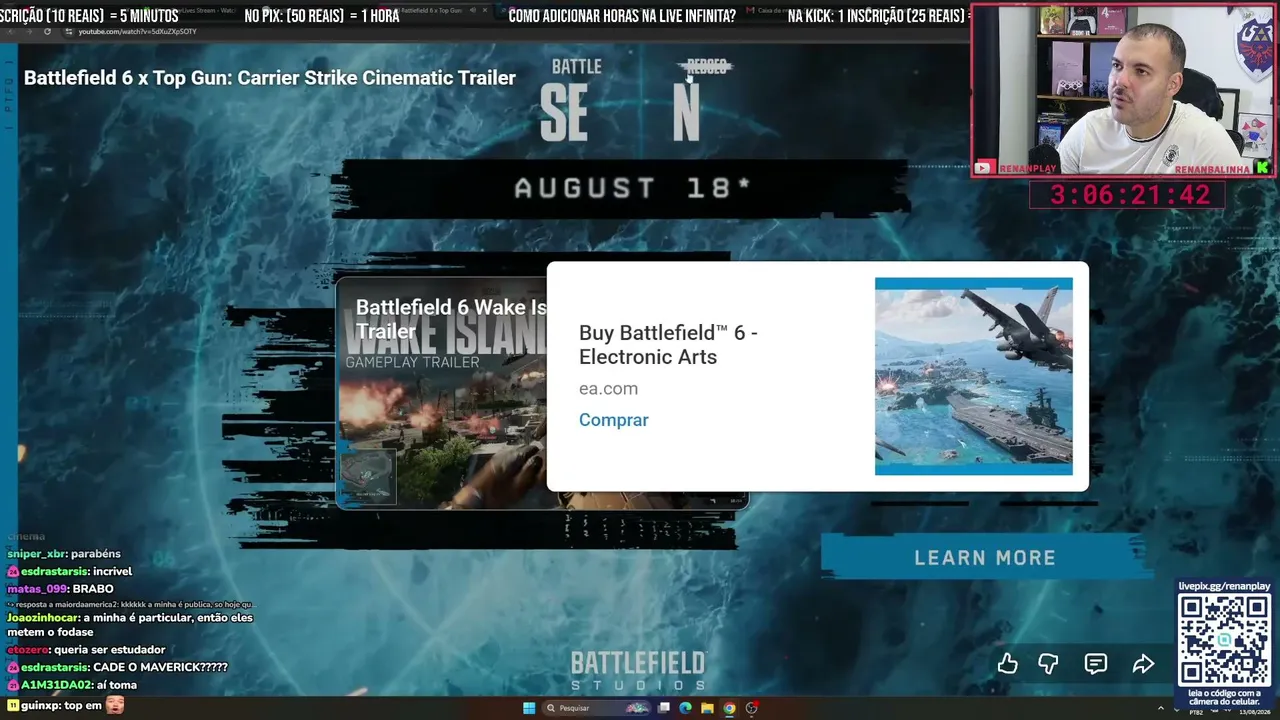
Task: Click the LEARN MORE button
Action: coord(985,558)
